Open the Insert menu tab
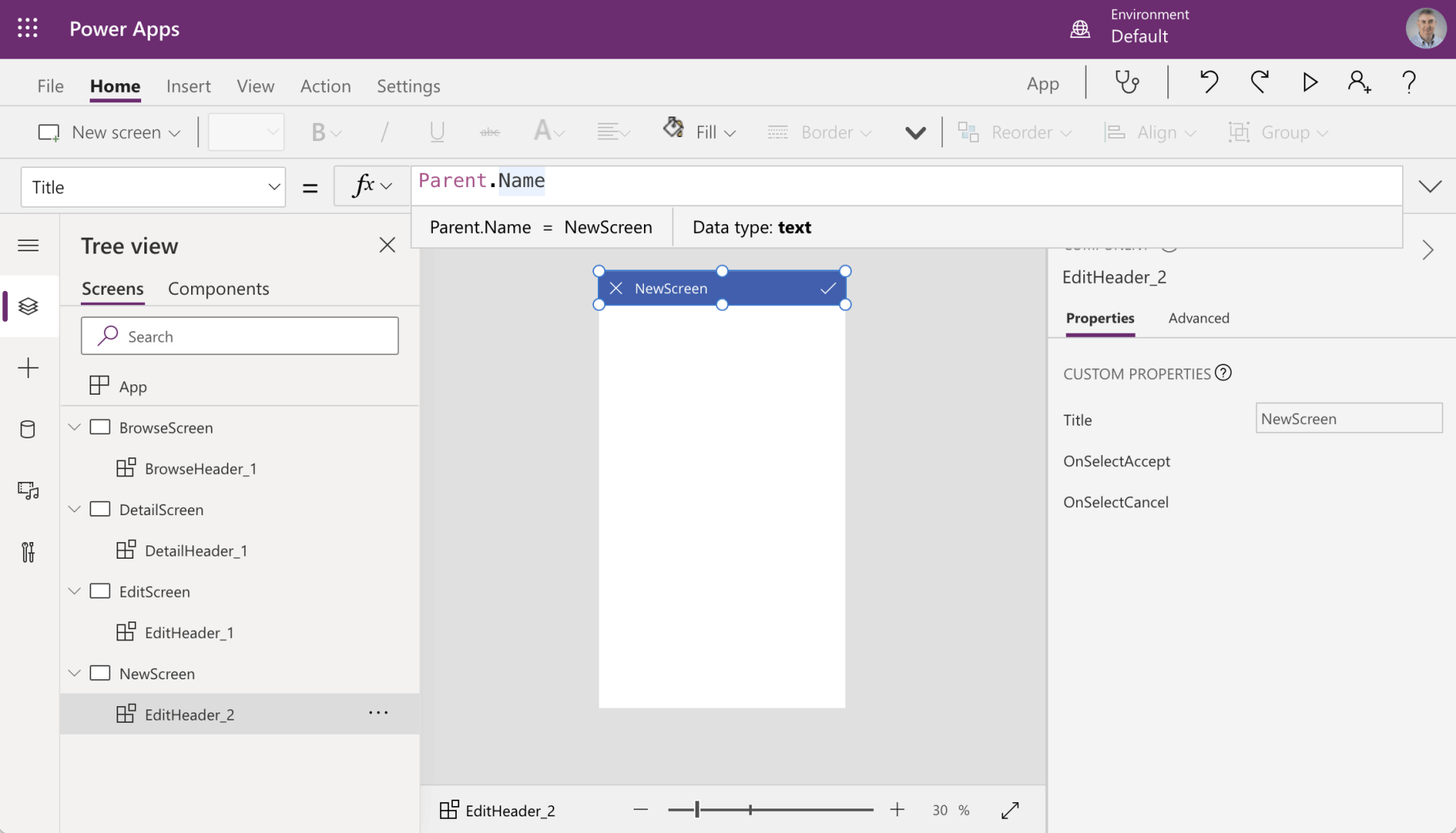This screenshot has width=1456, height=833. pyautogui.click(x=188, y=86)
